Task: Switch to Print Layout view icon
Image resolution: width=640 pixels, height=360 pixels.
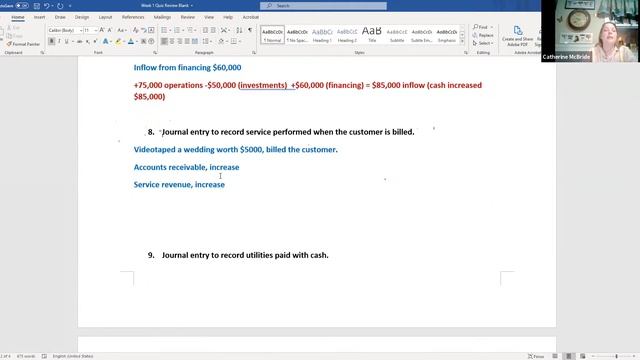Action: [x=569, y=356]
